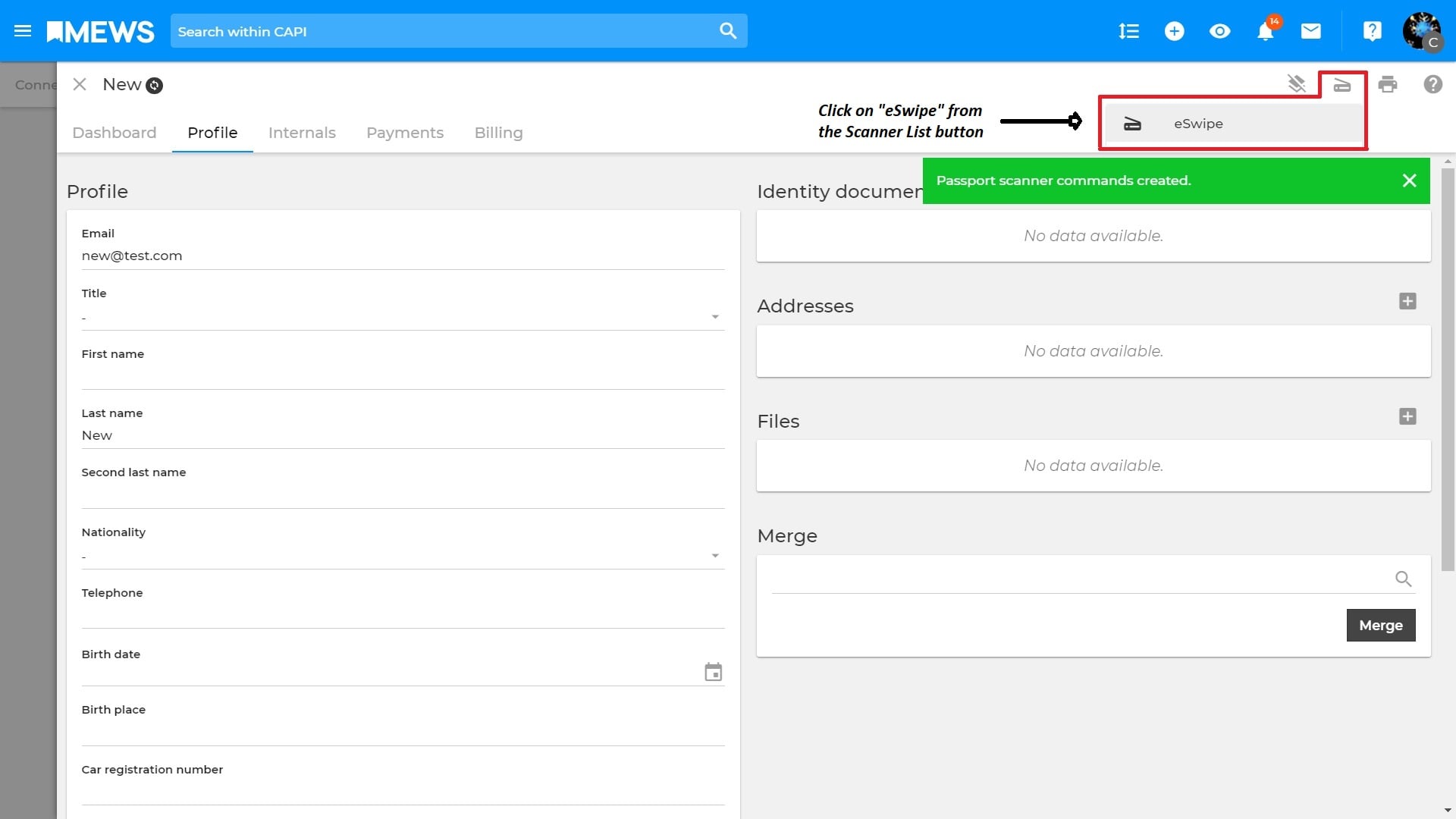Click the print icon in profile header
The image size is (1456, 819).
[x=1388, y=84]
